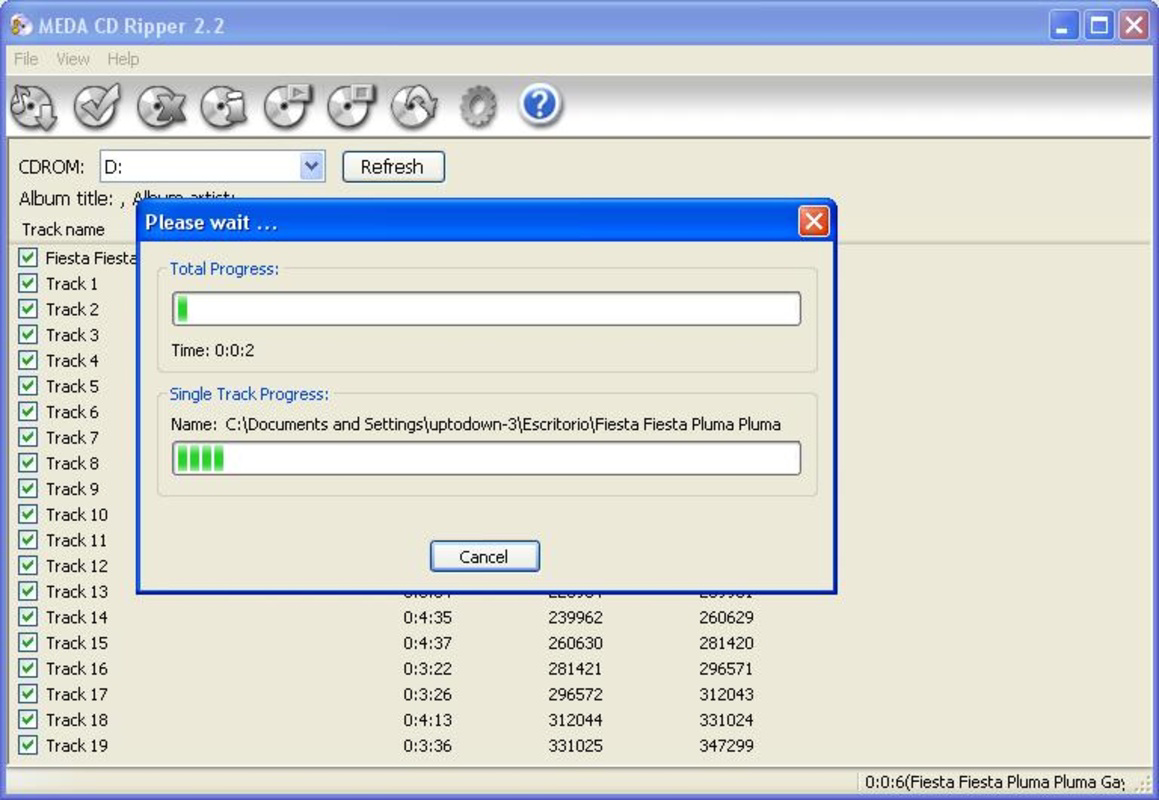Viewport: 1159px width, 800px height.
Task: Eject the disc with the arrow disc icon
Action: point(415,105)
